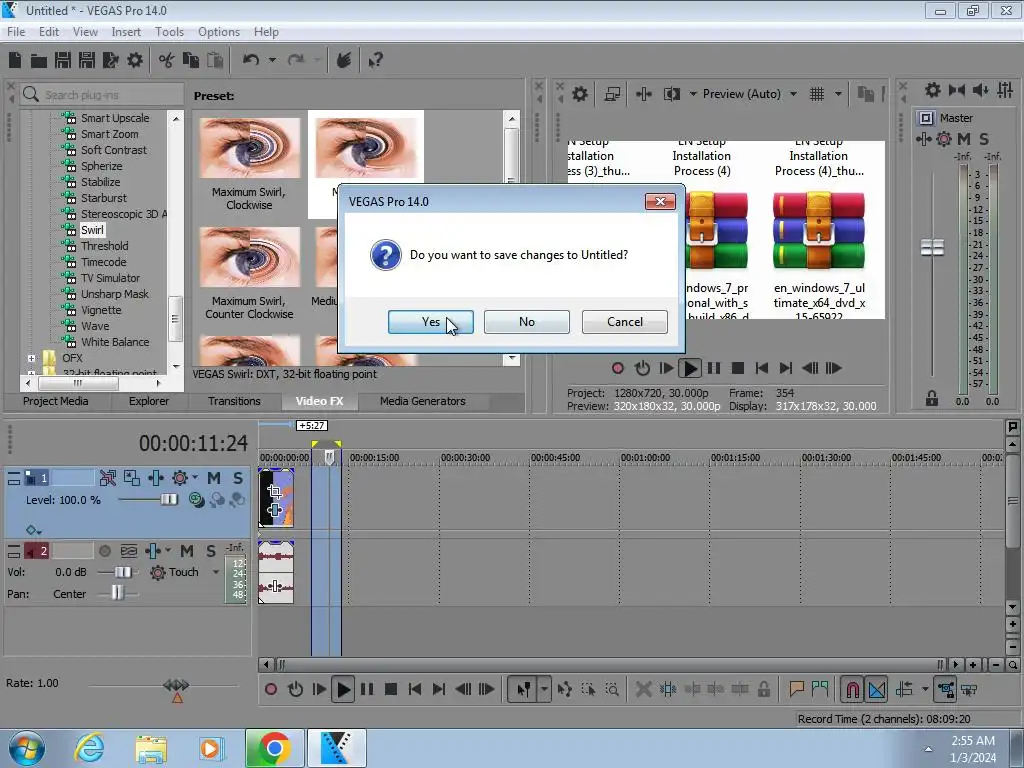Image resolution: width=1024 pixels, height=768 pixels.
Task: Click Yes to save changes
Action: point(430,321)
